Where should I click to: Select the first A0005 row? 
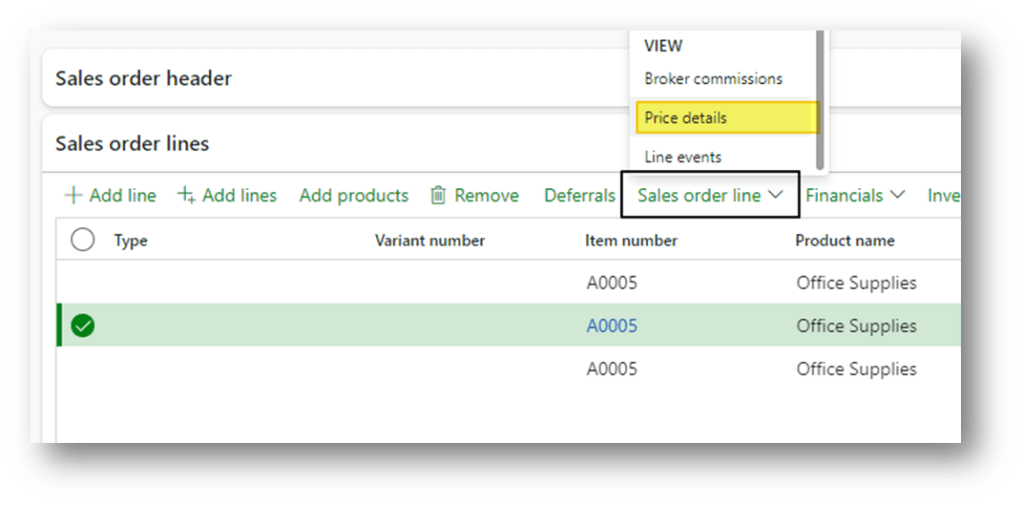pyautogui.click(x=612, y=283)
